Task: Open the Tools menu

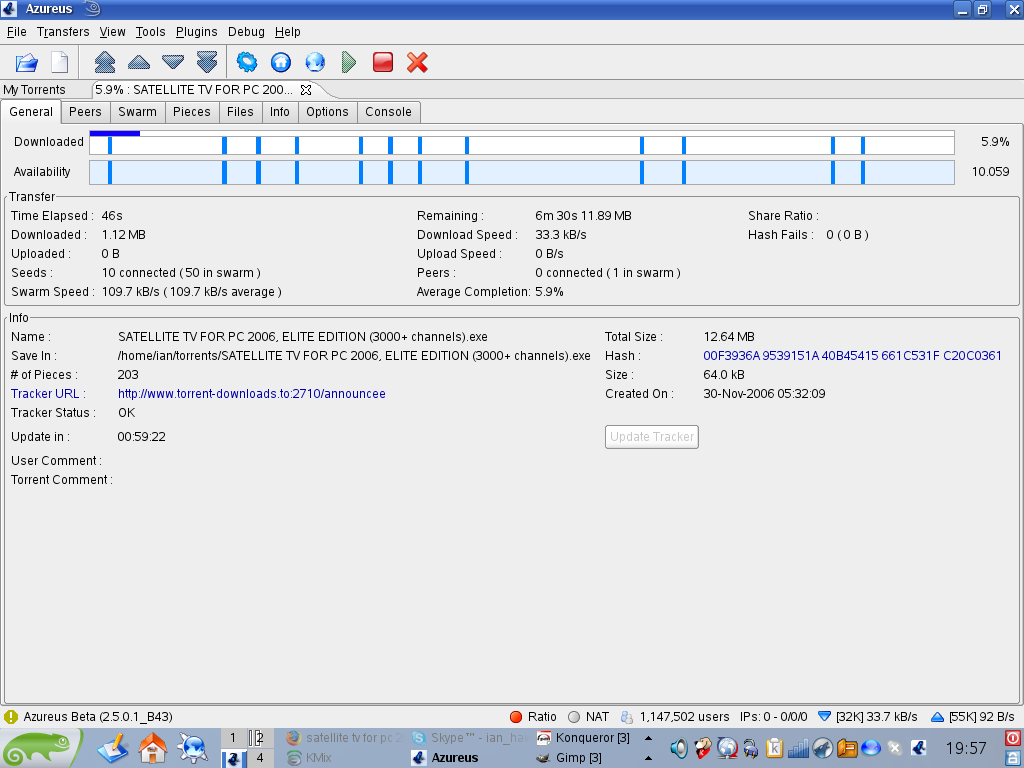Action: (x=150, y=32)
